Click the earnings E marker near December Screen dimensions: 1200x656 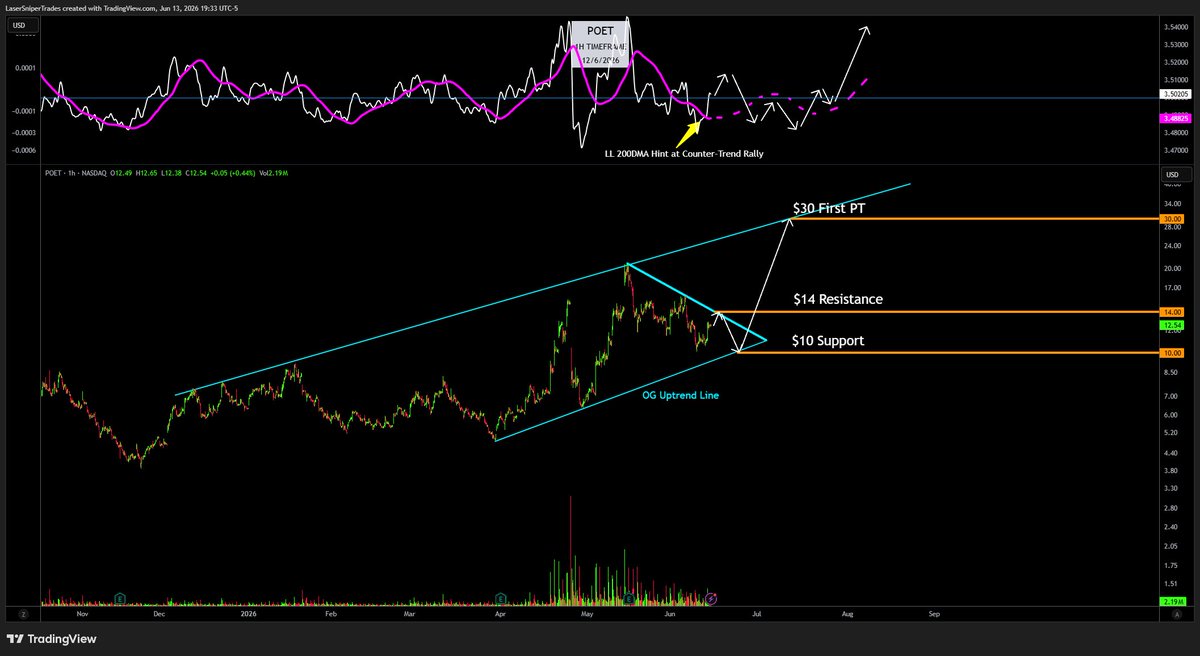coord(121,597)
